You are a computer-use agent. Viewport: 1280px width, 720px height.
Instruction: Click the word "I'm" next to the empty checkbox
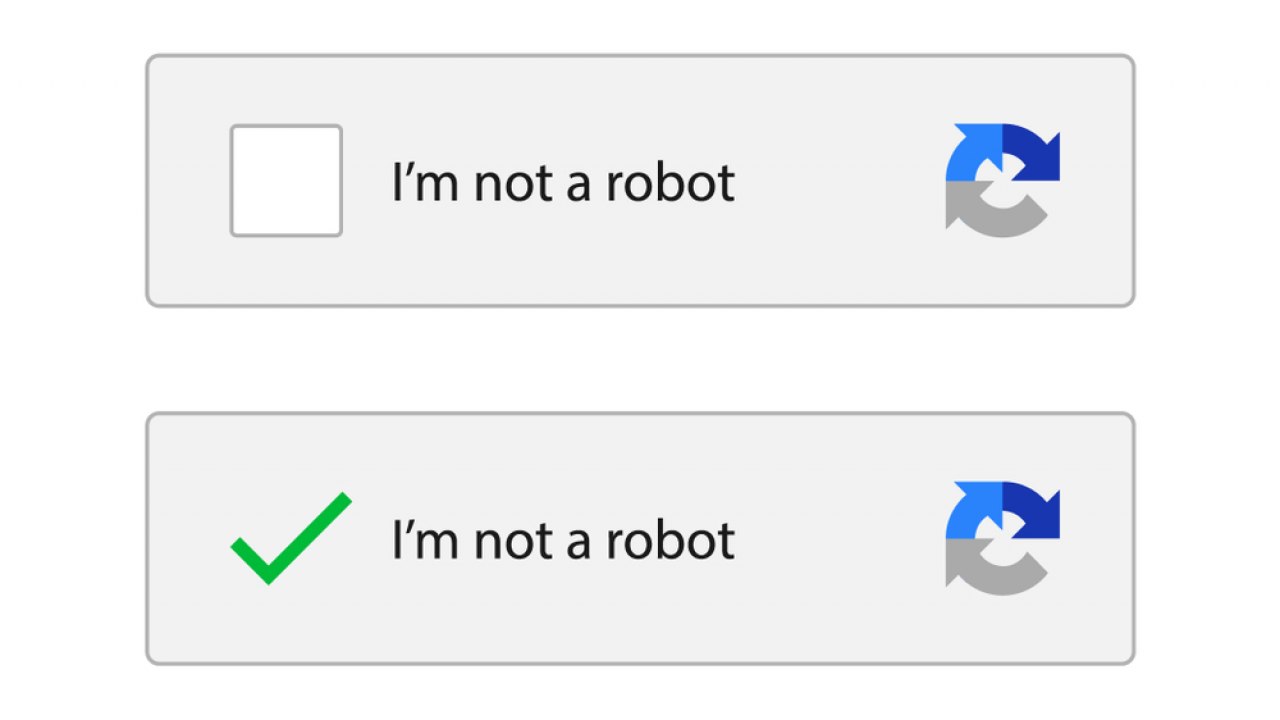[425, 183]
